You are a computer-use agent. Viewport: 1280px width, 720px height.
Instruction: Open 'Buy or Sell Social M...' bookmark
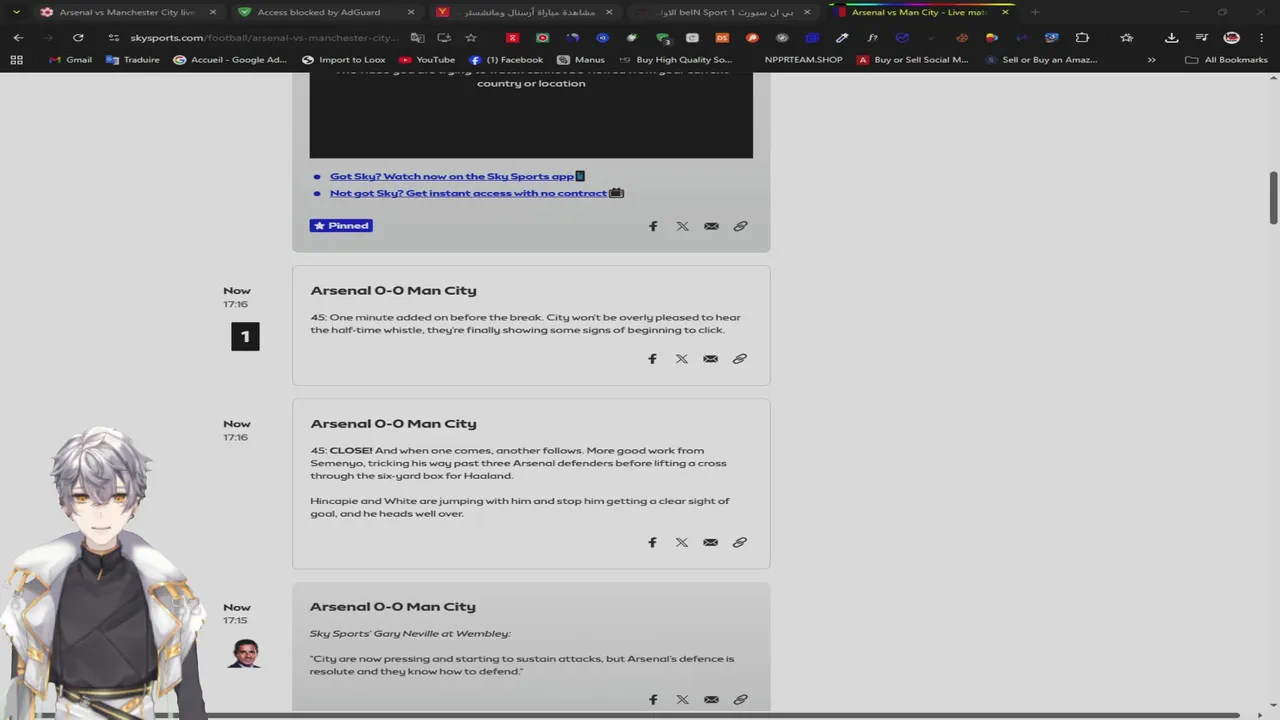[913, 60]
